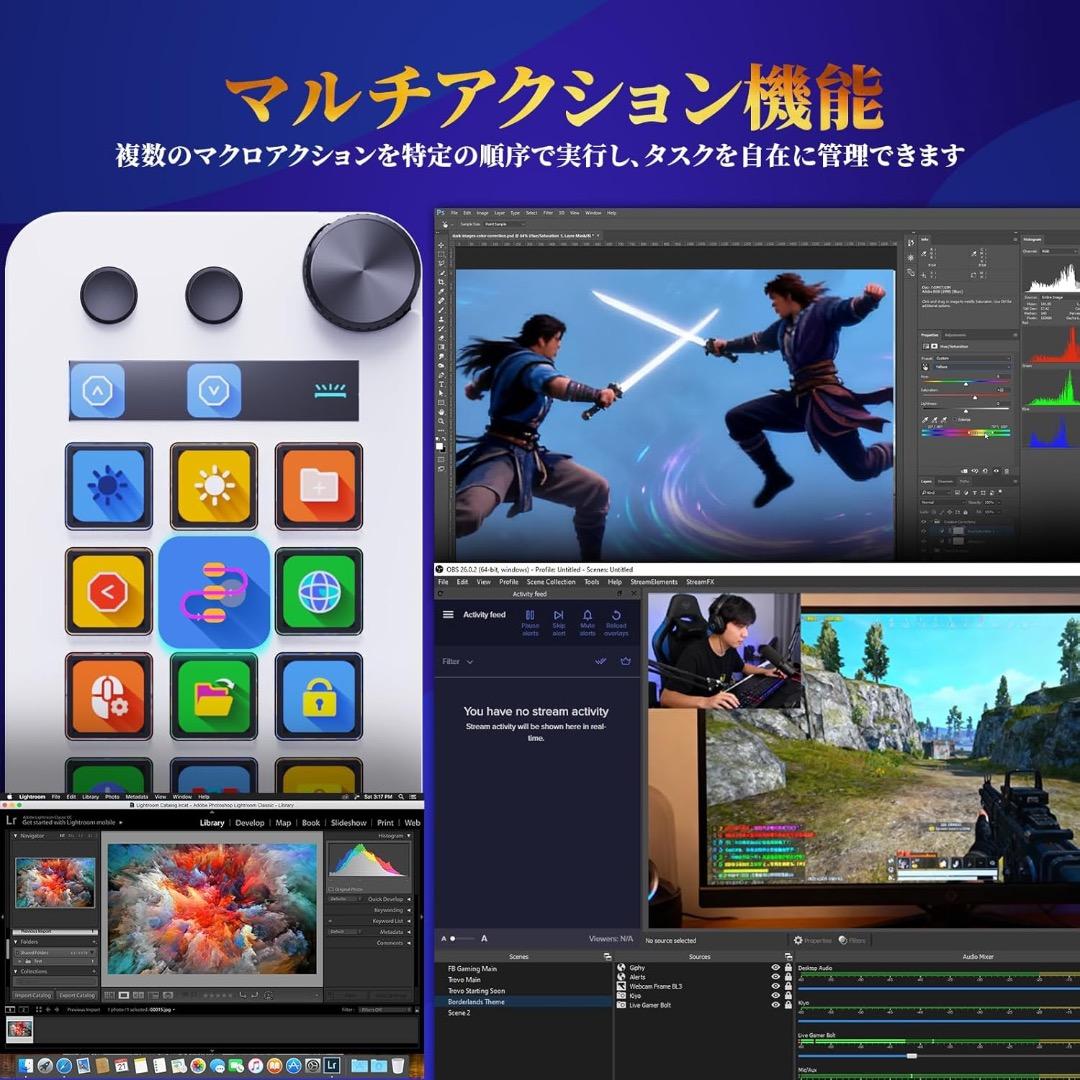
Task: Click the Photoshop hue color range bar
Action: coord(966,433)
